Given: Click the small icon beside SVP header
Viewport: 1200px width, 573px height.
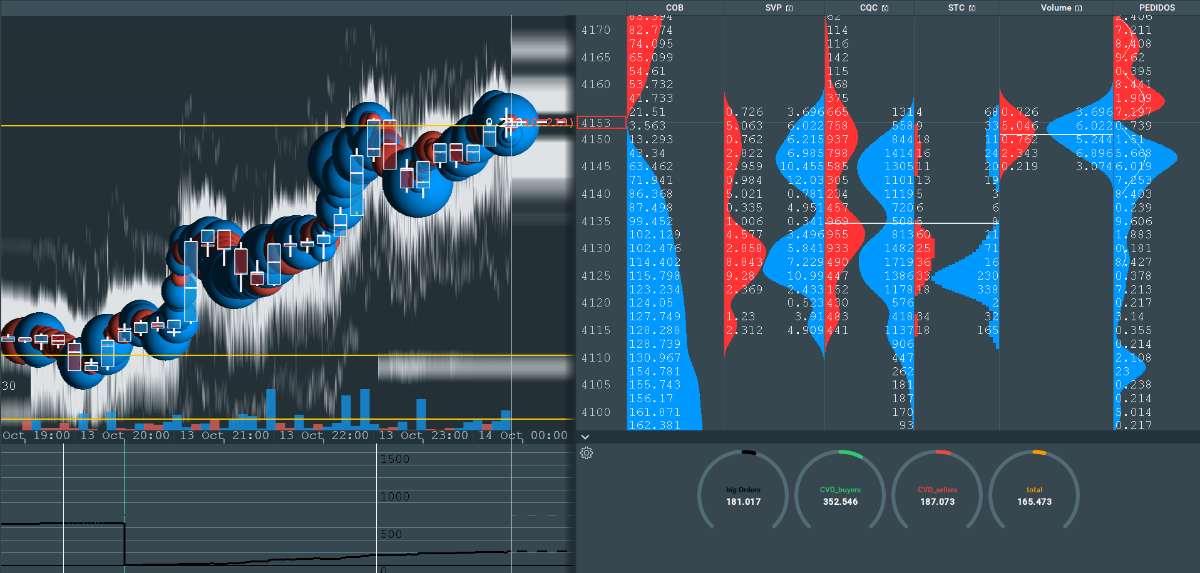Looking at the screenshot, I should 790,8.
